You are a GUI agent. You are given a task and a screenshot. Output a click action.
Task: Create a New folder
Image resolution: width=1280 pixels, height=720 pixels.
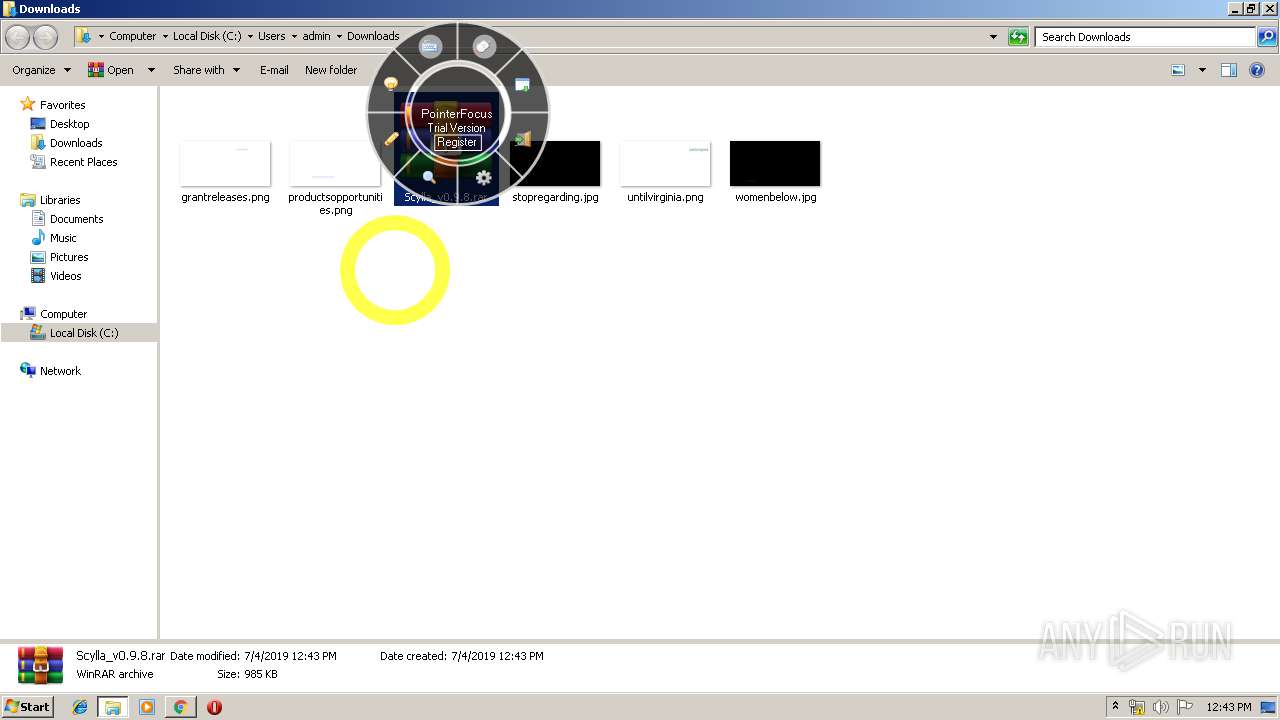(331, 70)
